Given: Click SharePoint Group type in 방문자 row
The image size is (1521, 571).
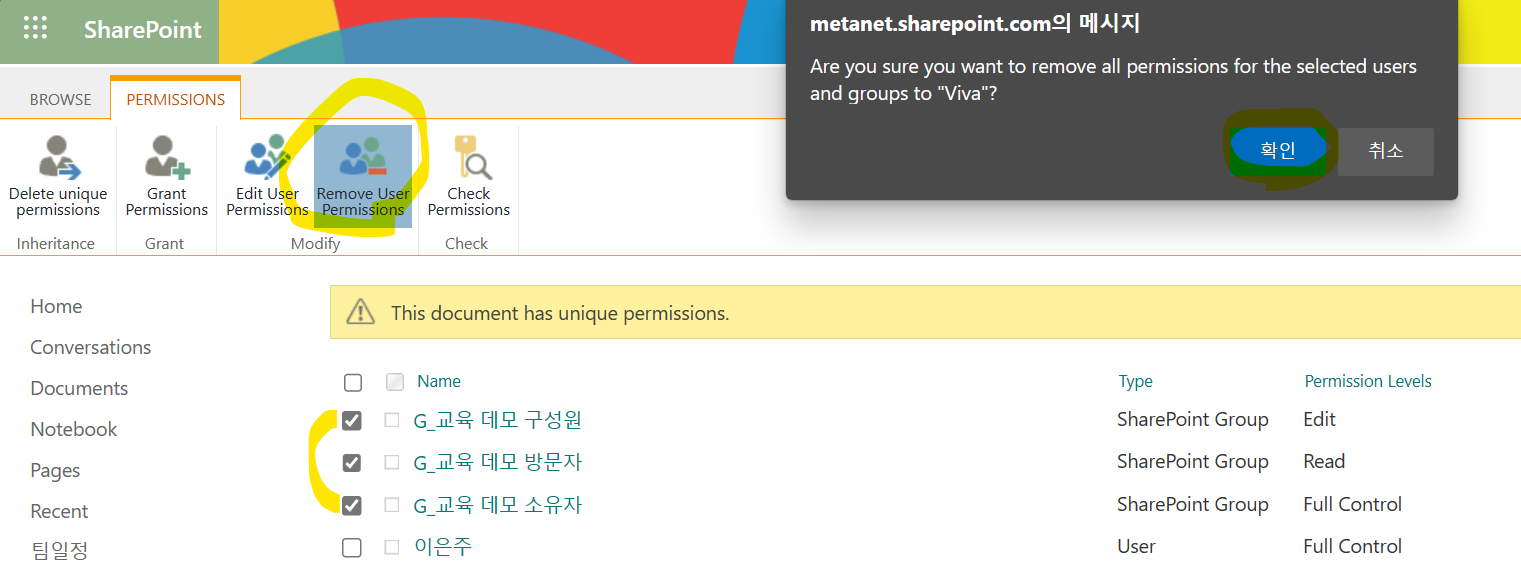Looking at the screenshot, I should point(1193,461).
